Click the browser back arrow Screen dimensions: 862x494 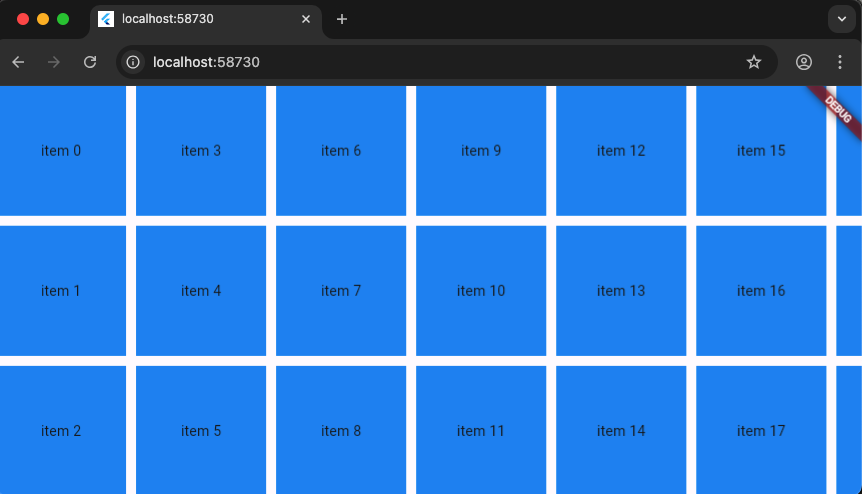18,62
